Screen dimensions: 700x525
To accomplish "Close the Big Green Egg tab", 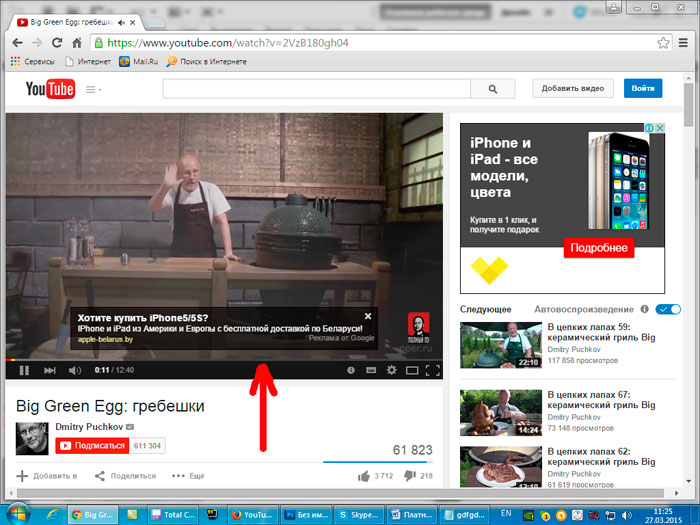I will coord(133,22).
